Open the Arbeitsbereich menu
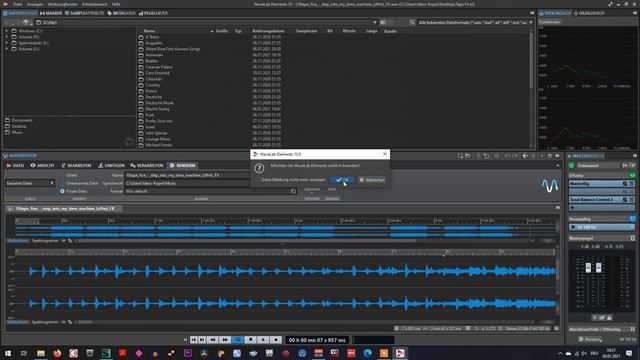 pos(94,4)
